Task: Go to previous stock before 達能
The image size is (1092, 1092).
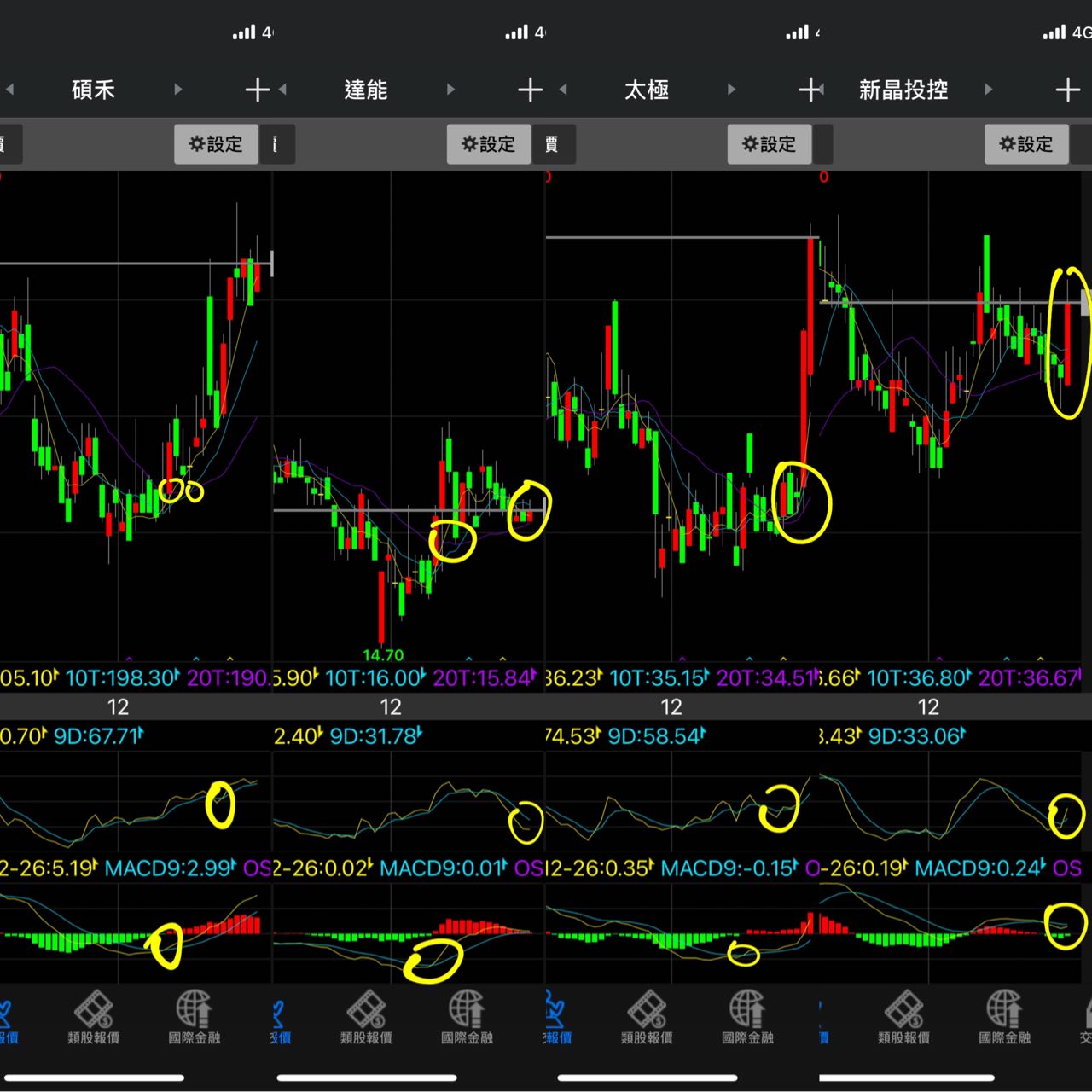Action: pos(282,90)
